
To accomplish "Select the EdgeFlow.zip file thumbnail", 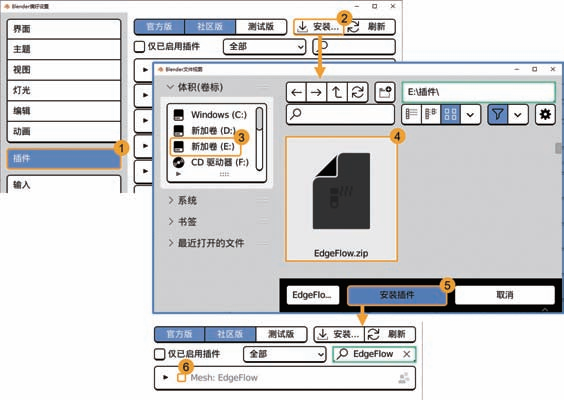I will [341, 199].
